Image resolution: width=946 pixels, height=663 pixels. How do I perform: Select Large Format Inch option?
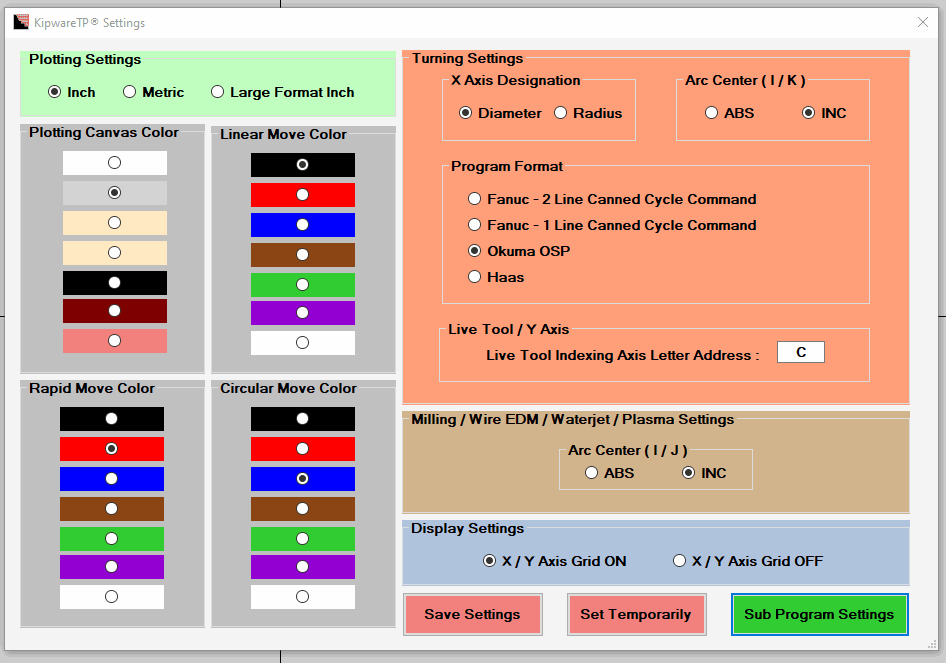[282, 92]
